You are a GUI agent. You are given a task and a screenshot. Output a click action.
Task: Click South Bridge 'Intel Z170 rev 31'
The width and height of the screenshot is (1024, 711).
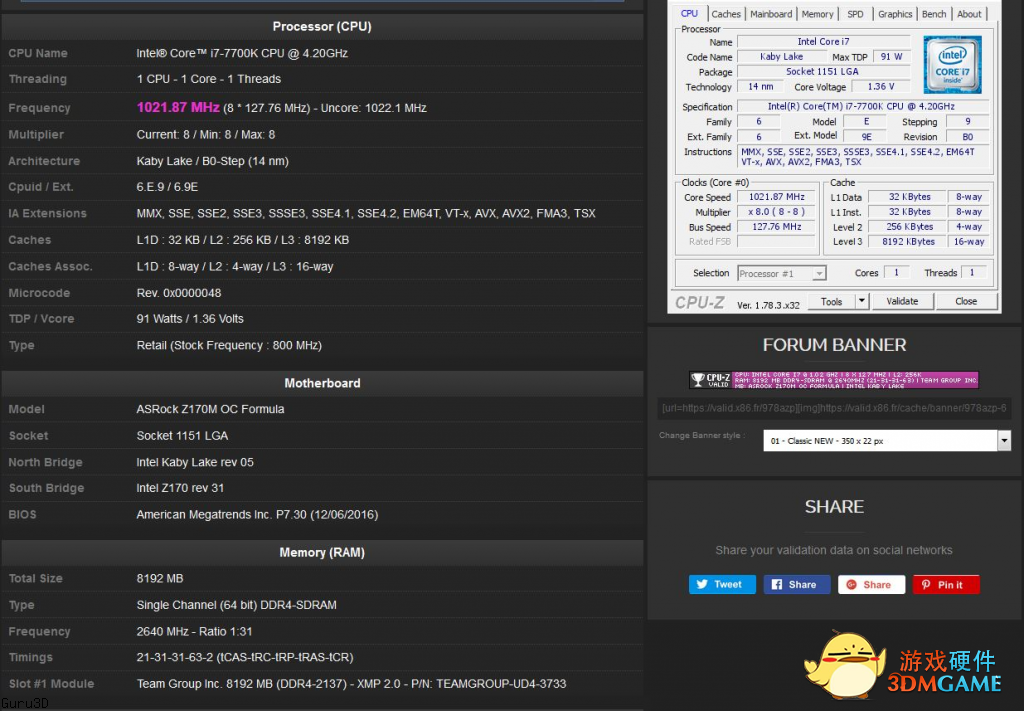(x=180, y=488)
